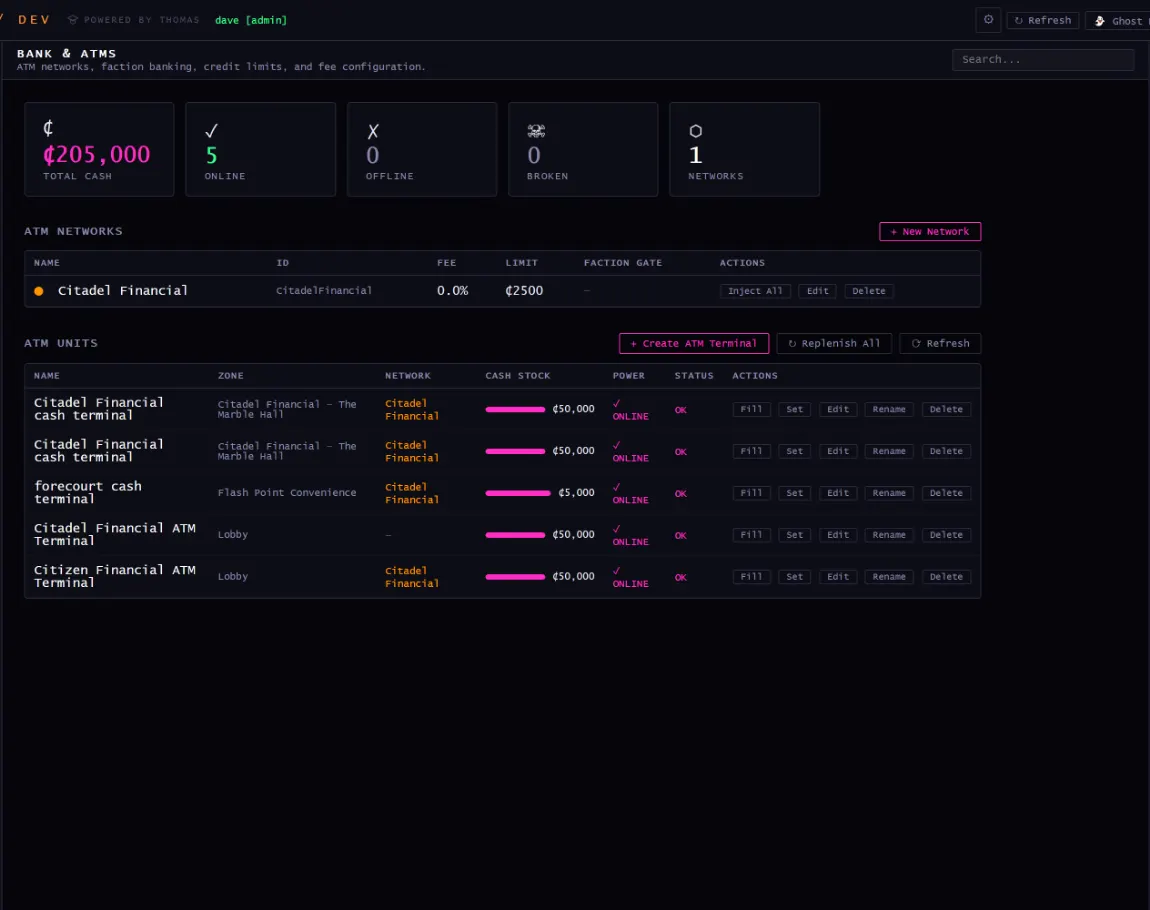Click the Cash Stock column header

click(518, 375)
